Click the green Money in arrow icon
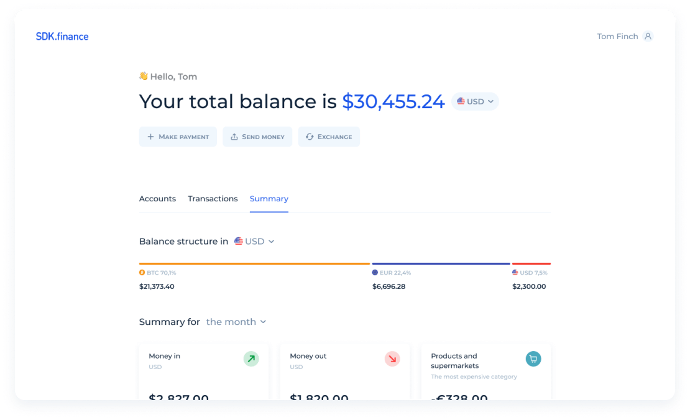Screen dimensions: 690x420 pos(251,359)
